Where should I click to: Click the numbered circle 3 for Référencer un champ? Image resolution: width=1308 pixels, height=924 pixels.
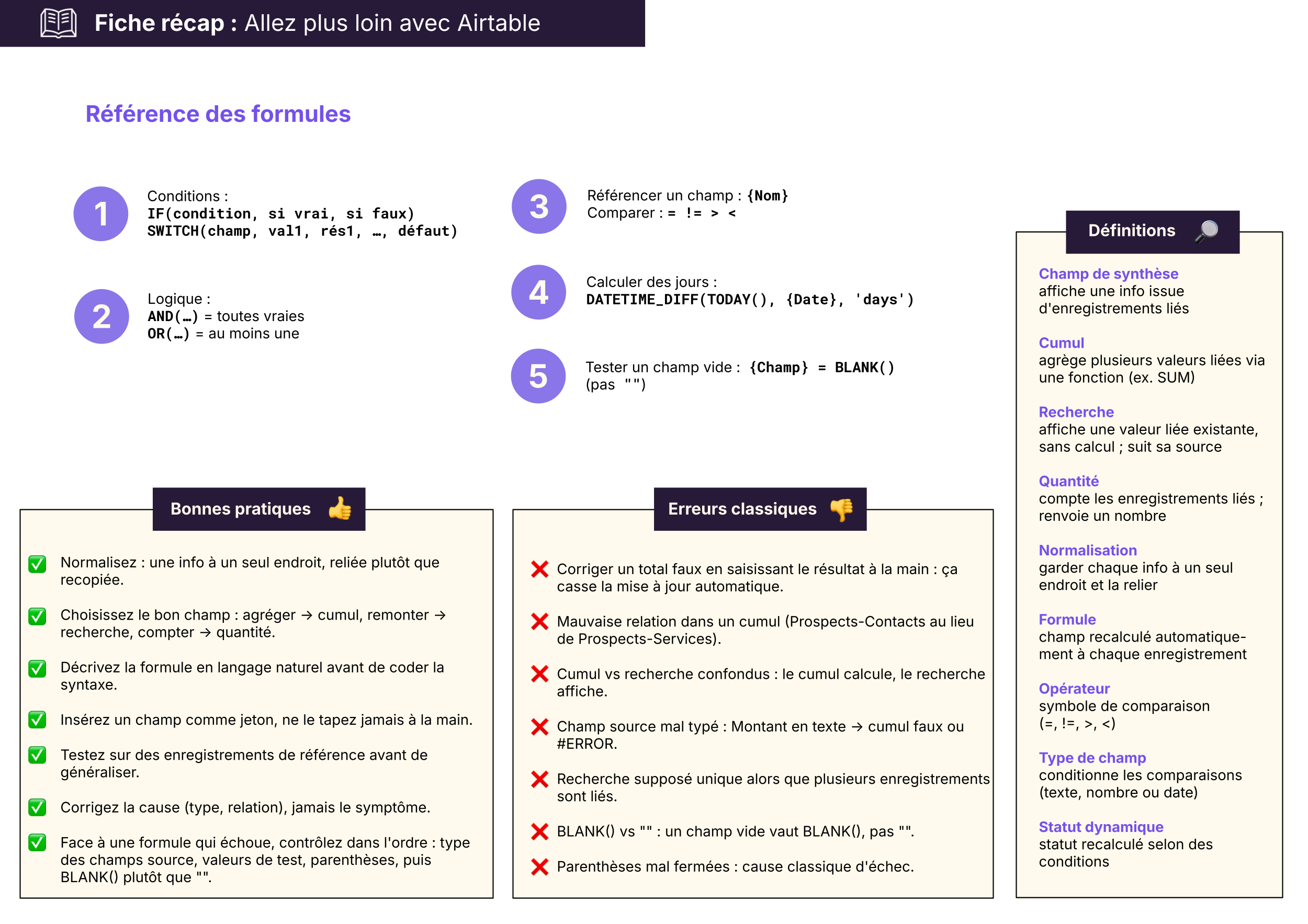[539, 207]
